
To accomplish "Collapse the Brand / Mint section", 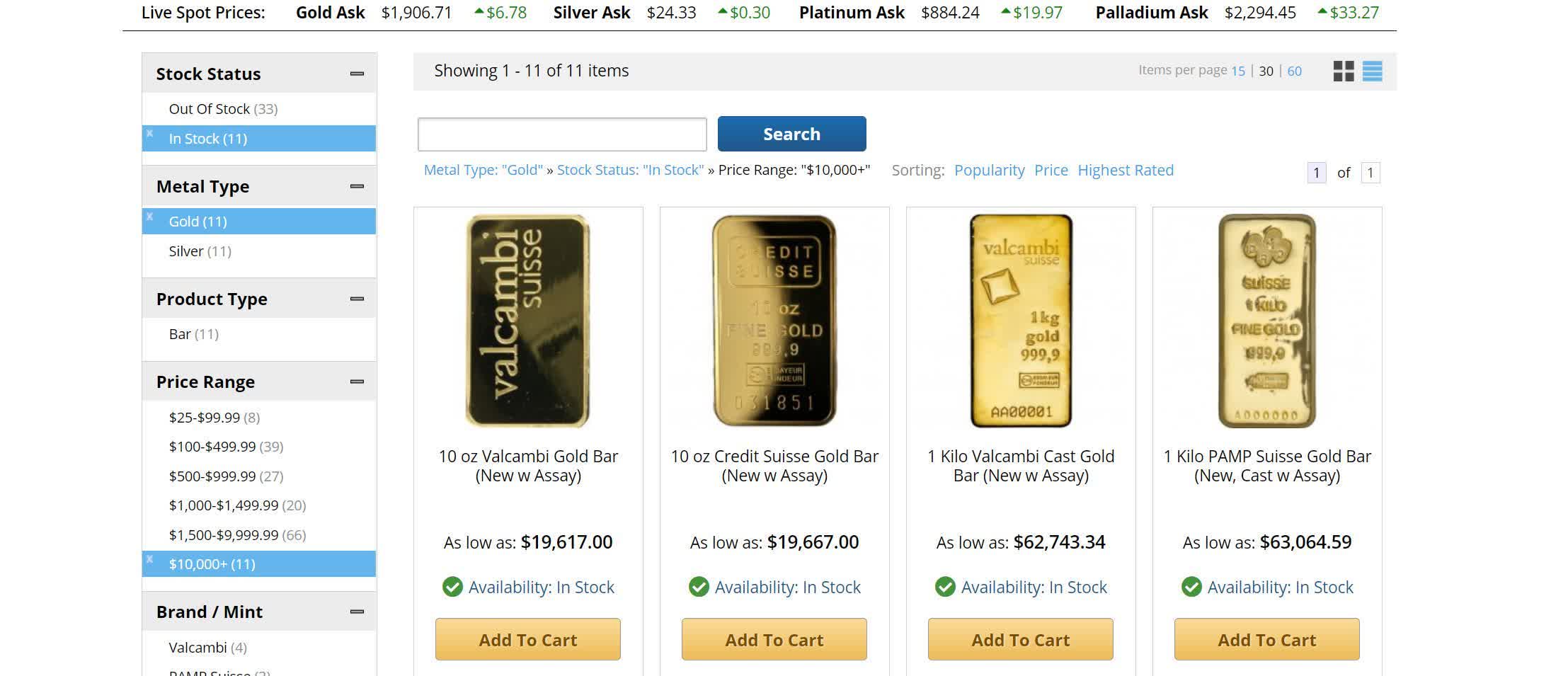I will click(357, 612).
